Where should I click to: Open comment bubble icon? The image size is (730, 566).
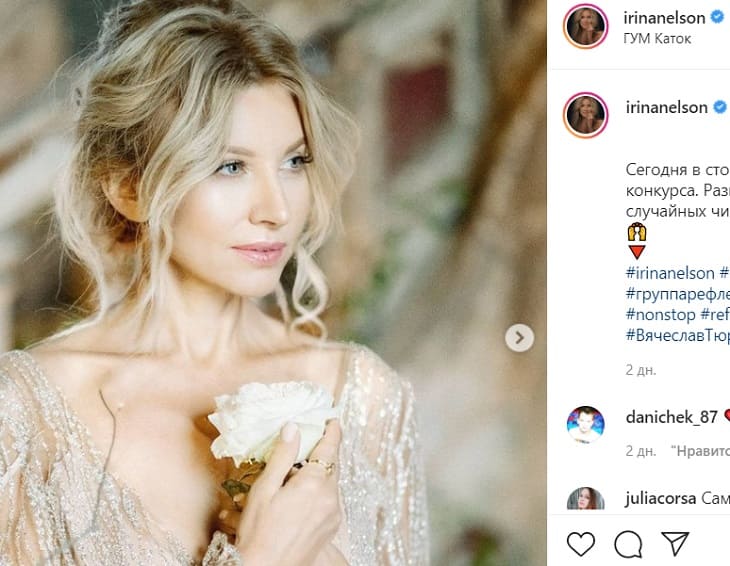628,544
